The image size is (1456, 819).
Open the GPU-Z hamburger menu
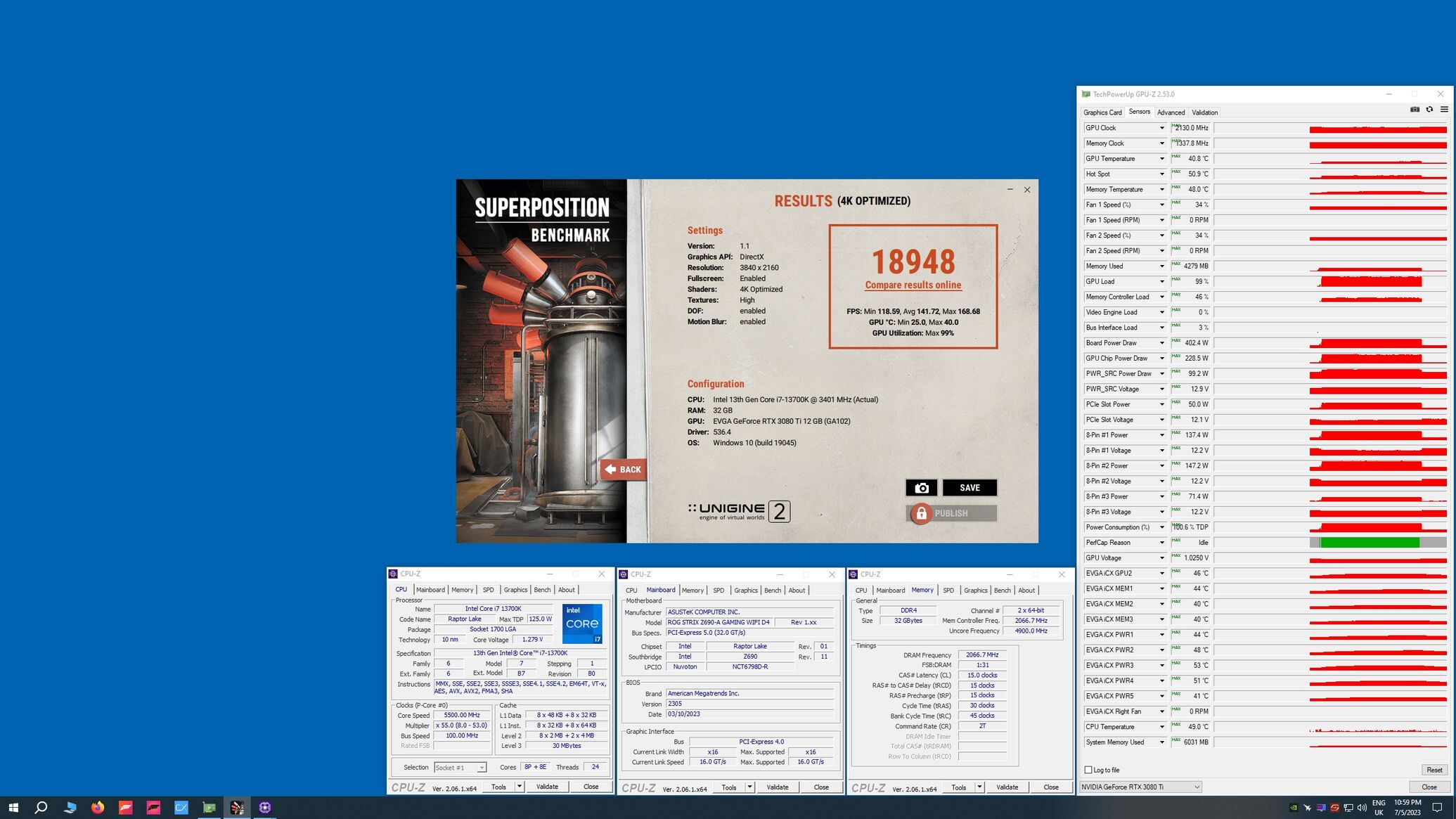pos(1444,110)
